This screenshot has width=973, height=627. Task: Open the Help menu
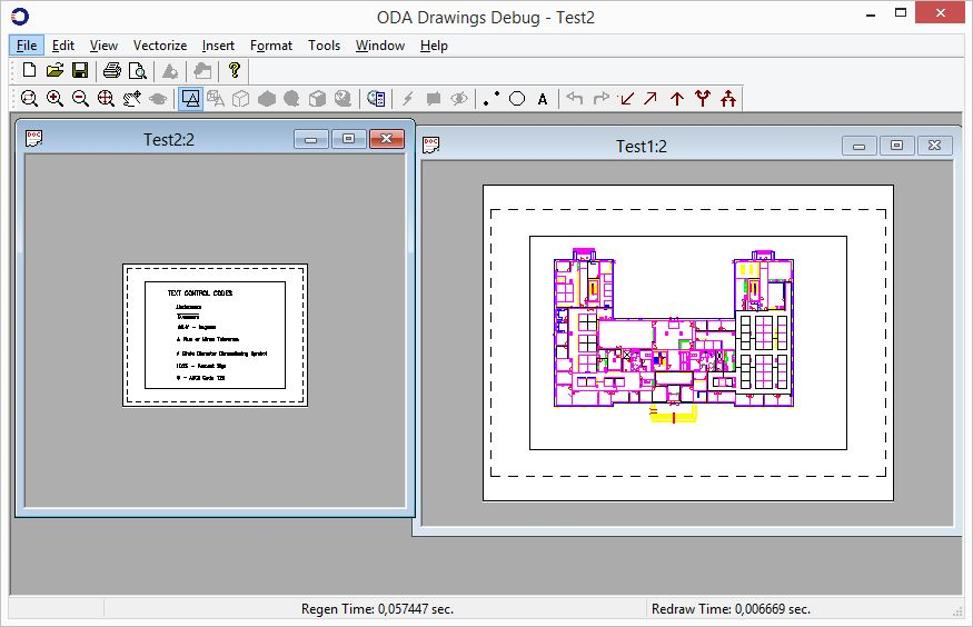434,45
